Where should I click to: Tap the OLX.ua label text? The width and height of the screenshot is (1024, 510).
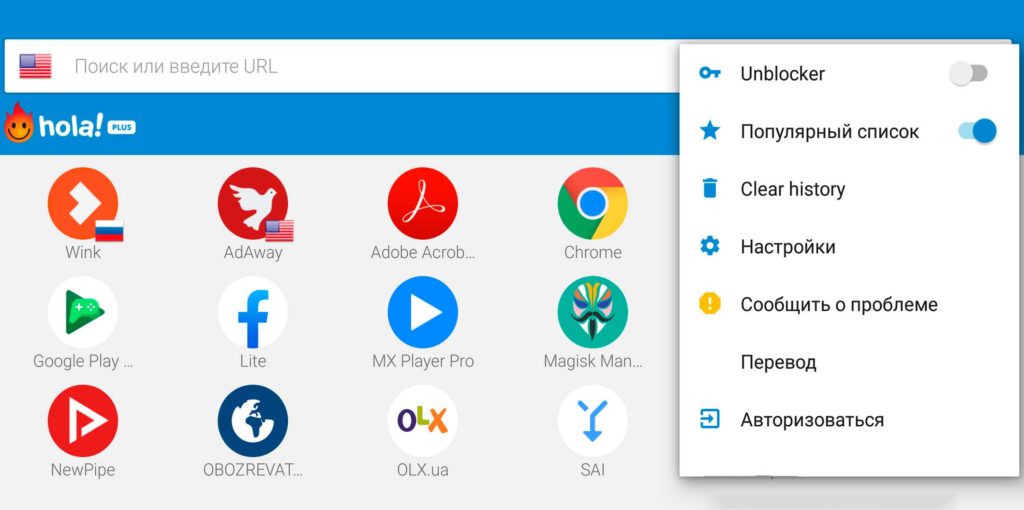(x=423, y=470)
